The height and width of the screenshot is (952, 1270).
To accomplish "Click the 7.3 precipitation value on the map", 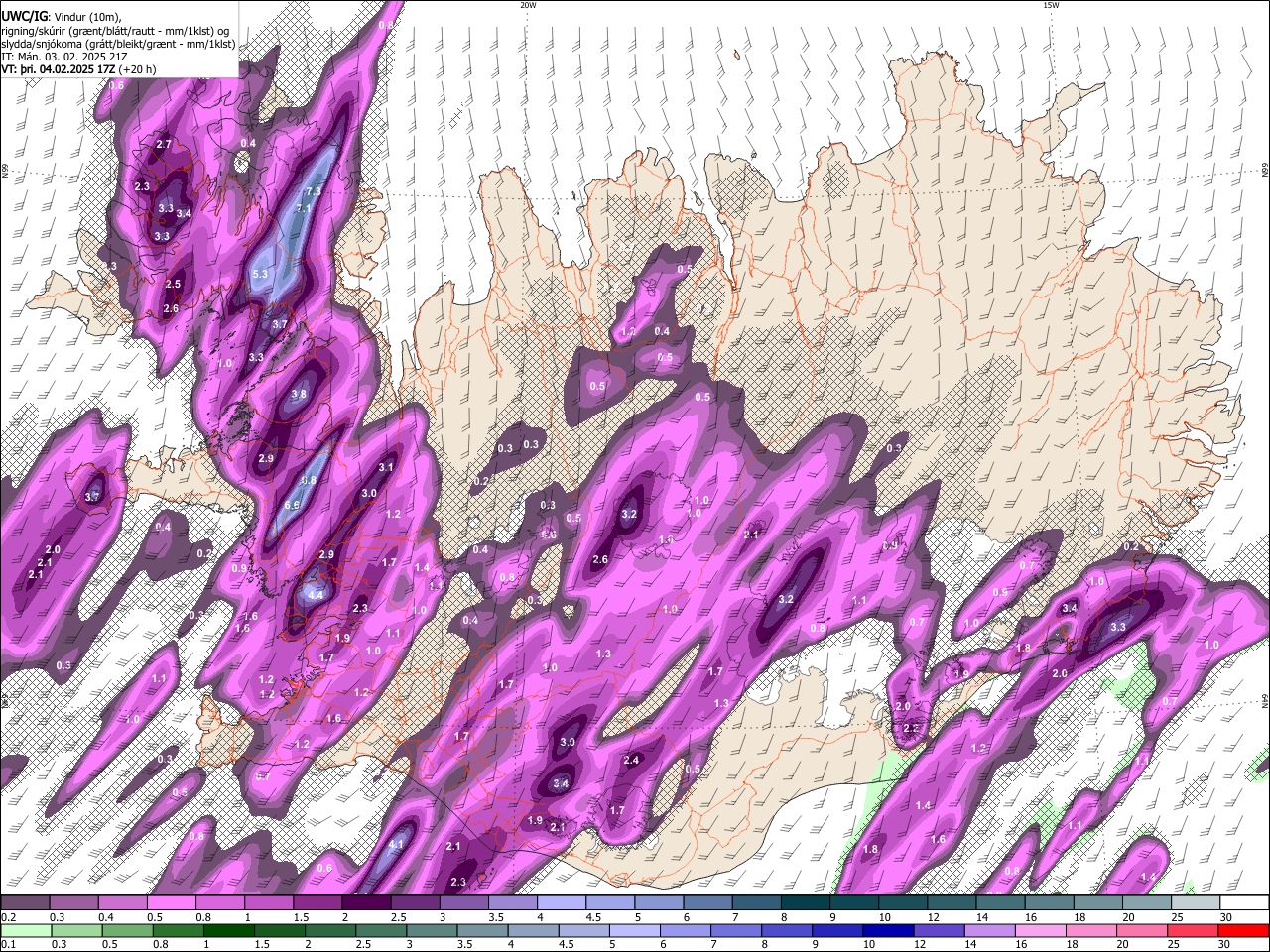I will [314, 191].
